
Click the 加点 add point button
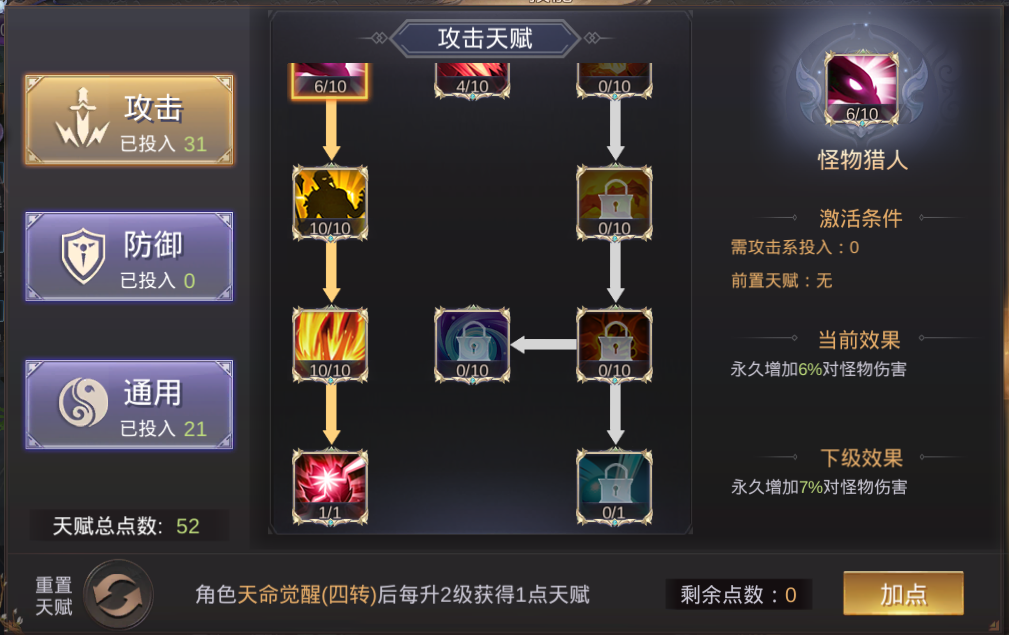coord(903,594)
